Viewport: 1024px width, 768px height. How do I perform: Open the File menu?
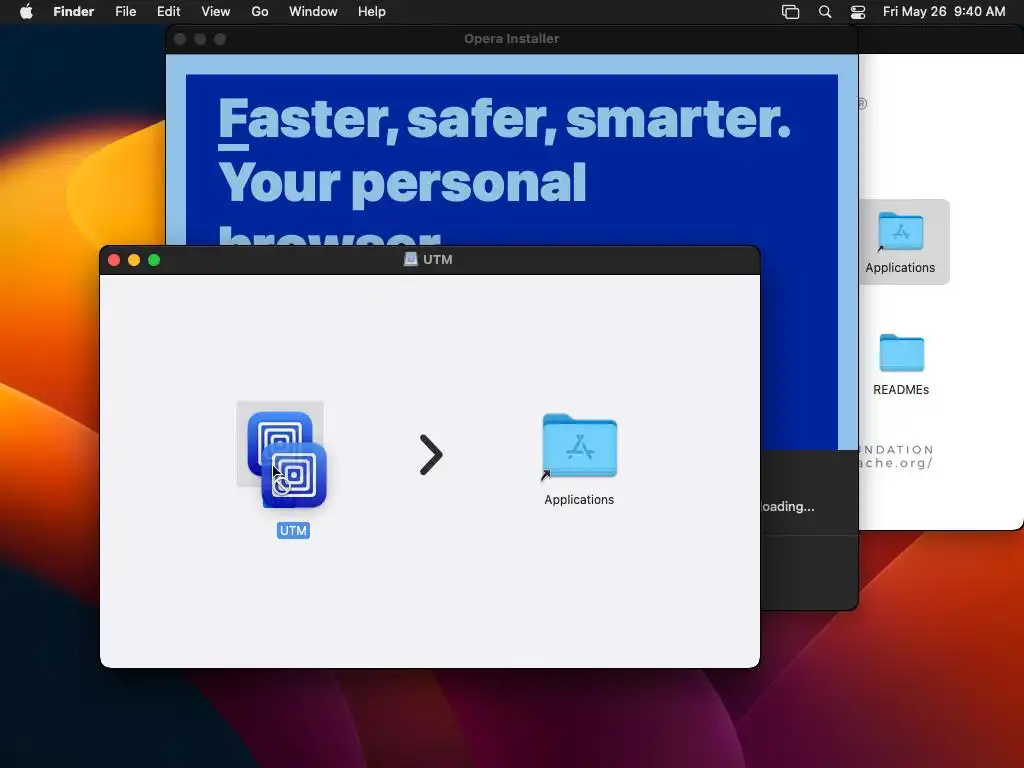[x=125, y=12]
